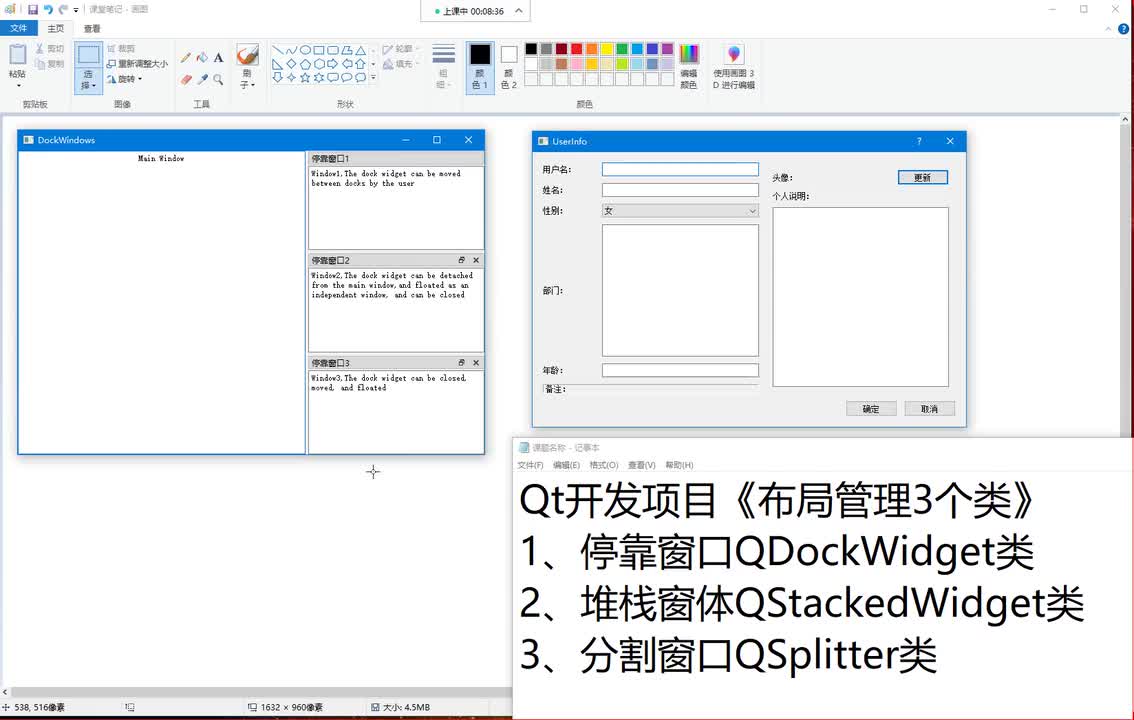Pick the yellow color swatch
The height and width of the screenshot is (720, 1134).
coord(607,48)
